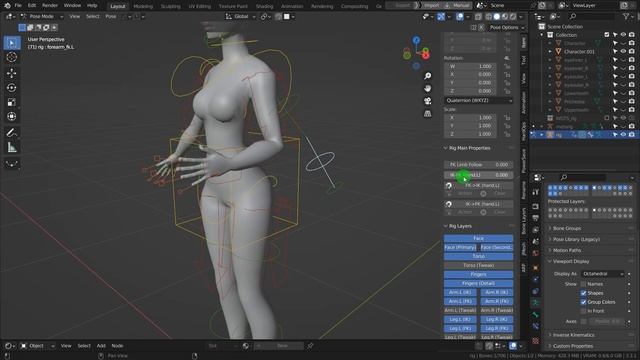Screen dimensions: 640x360
Task: Select the Rotate tool
Action: [x=12, y=88]
